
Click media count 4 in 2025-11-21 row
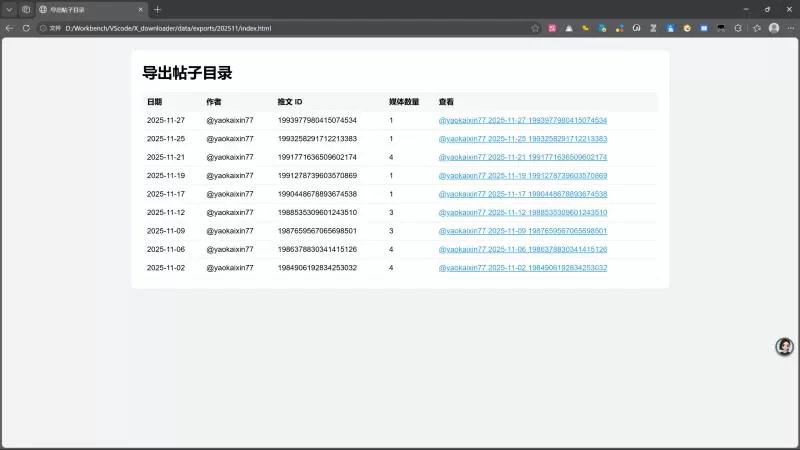[391, 157]
